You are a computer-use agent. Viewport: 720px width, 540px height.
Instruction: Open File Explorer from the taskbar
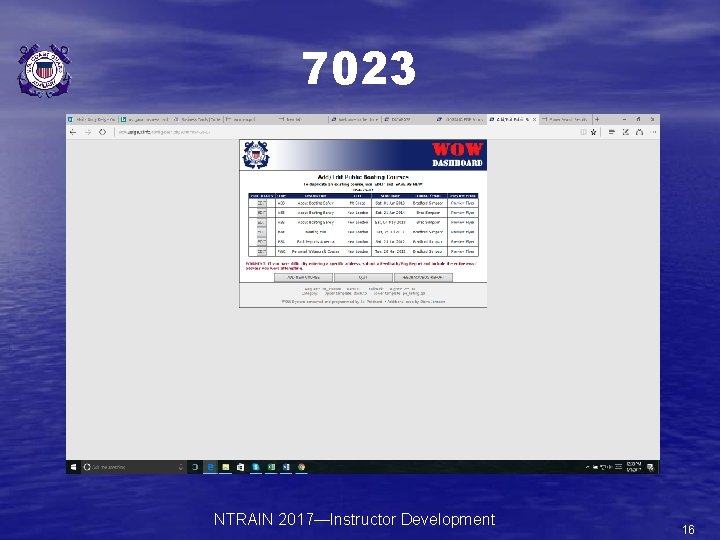tap(225, 467)
